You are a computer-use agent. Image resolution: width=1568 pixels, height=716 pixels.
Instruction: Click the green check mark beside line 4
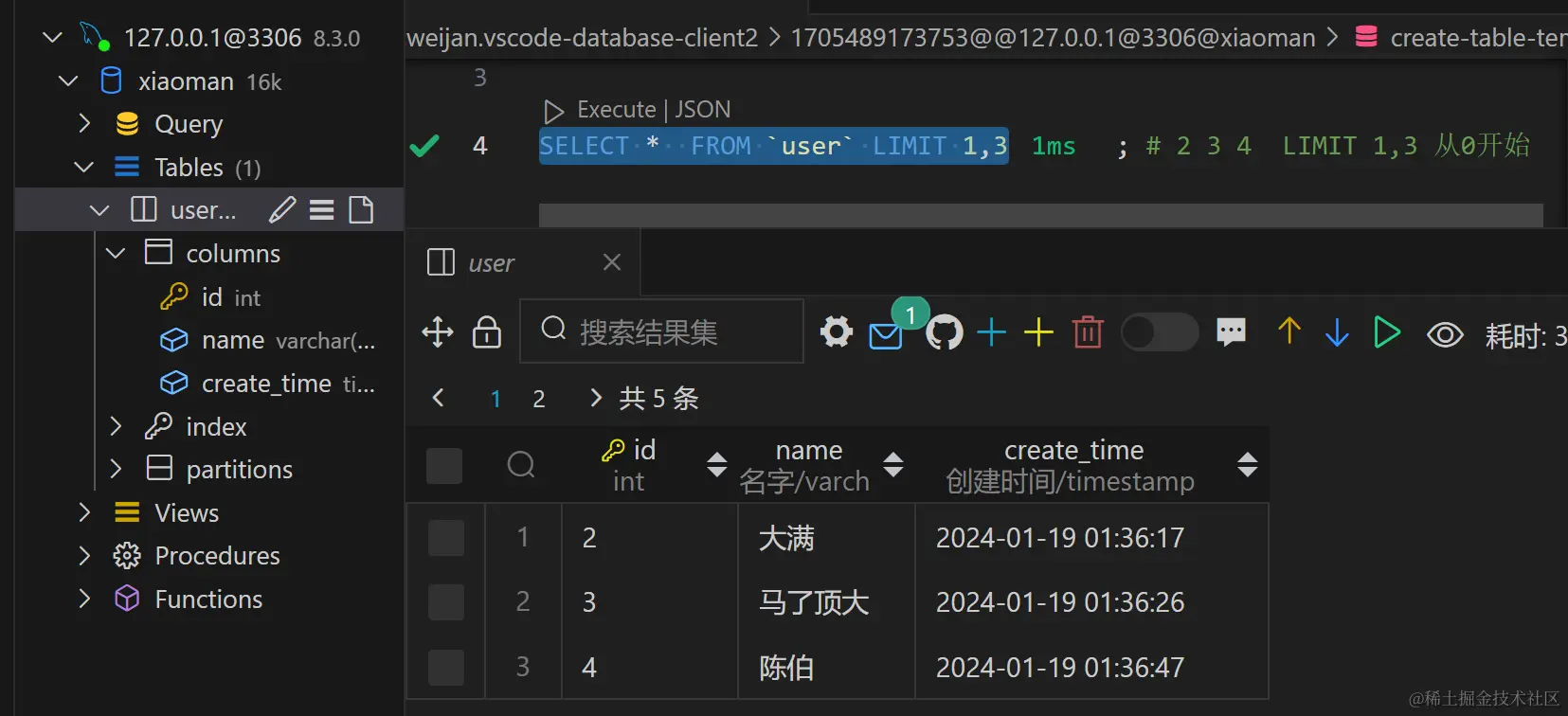click(x=424, y=146)
